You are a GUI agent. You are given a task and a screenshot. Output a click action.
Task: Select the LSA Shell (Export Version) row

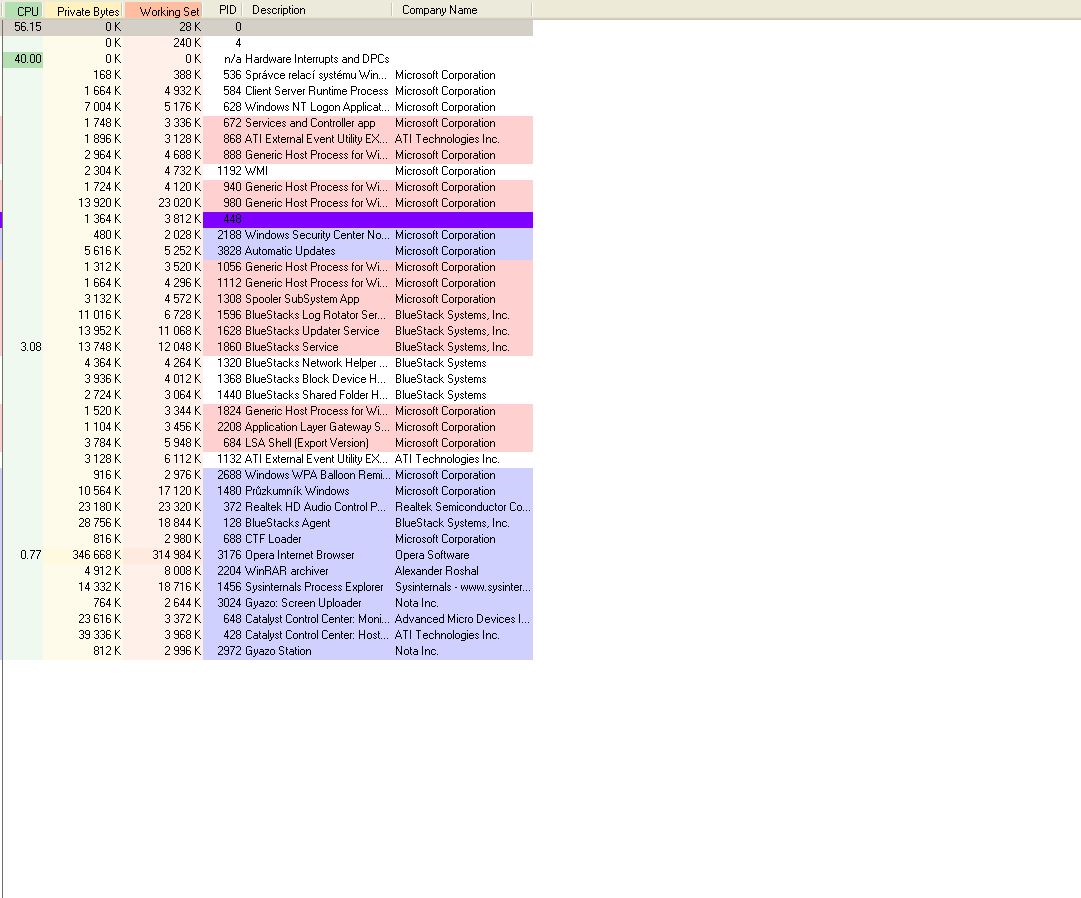(x=267, y=443)
